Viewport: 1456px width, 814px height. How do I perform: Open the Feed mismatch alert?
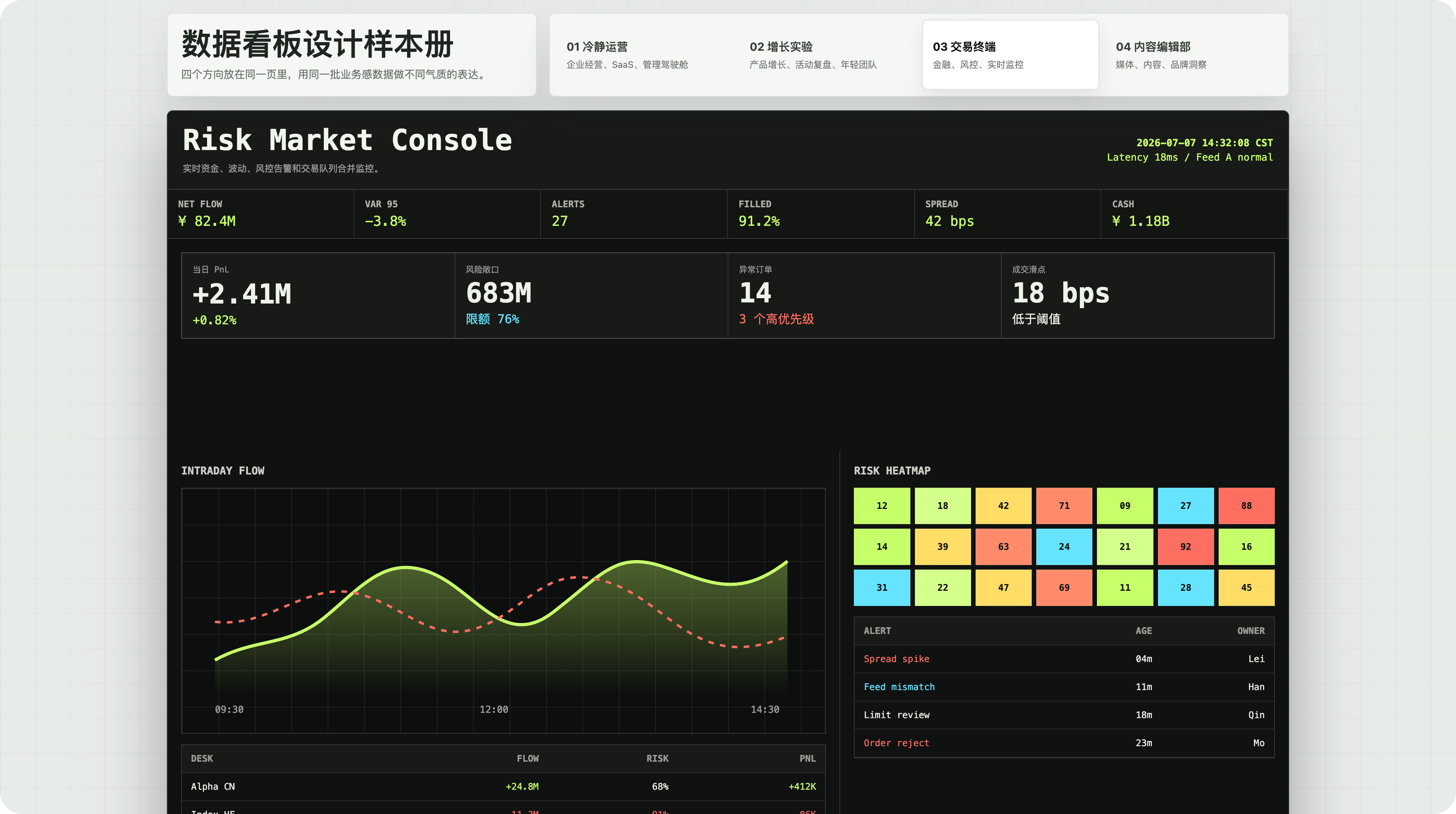pyautogui.click(x=899, y=687)
